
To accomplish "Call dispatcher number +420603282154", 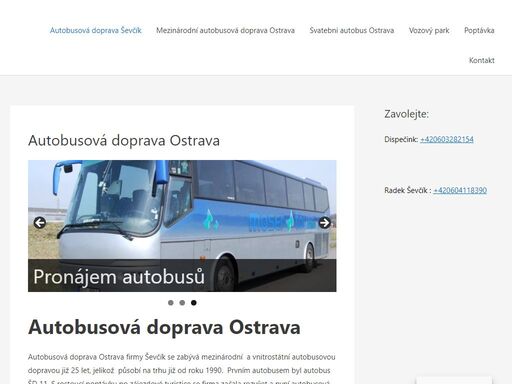I will point(447,139).
